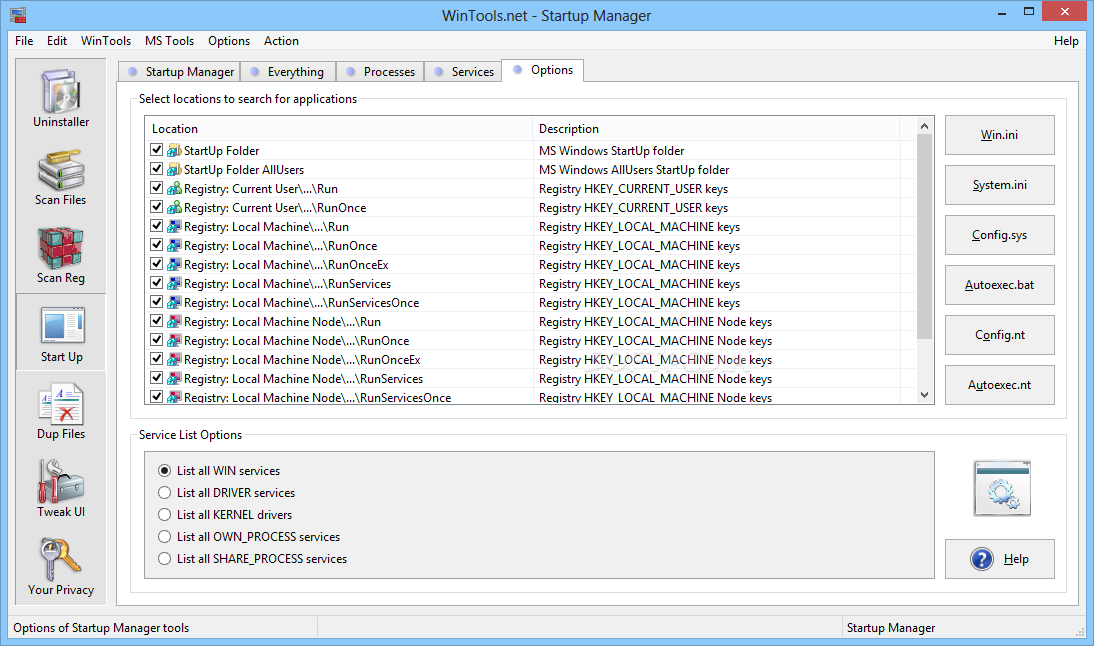
Task: Click 'Registry: Local Machine Node\...\RunOnceEx' row text
Action: coord(302,360)
